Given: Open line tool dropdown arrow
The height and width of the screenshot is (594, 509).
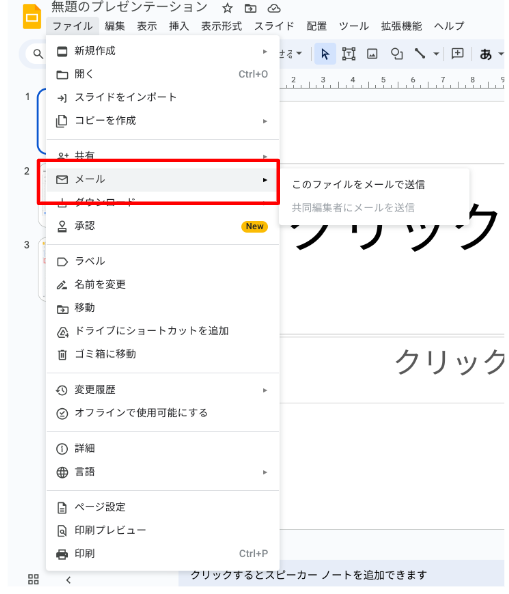Looking at the screenshot, I should coord(436,54).
